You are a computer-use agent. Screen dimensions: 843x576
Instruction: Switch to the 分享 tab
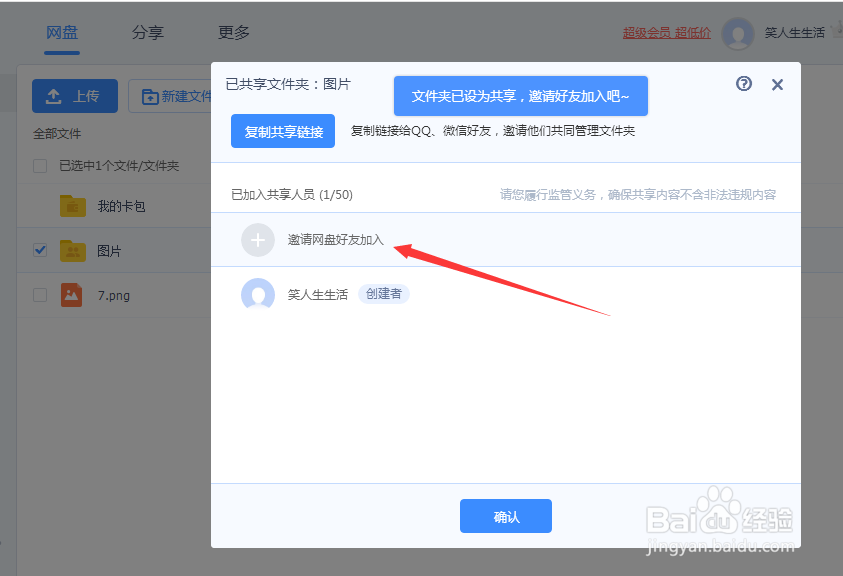tap(148, 31)
